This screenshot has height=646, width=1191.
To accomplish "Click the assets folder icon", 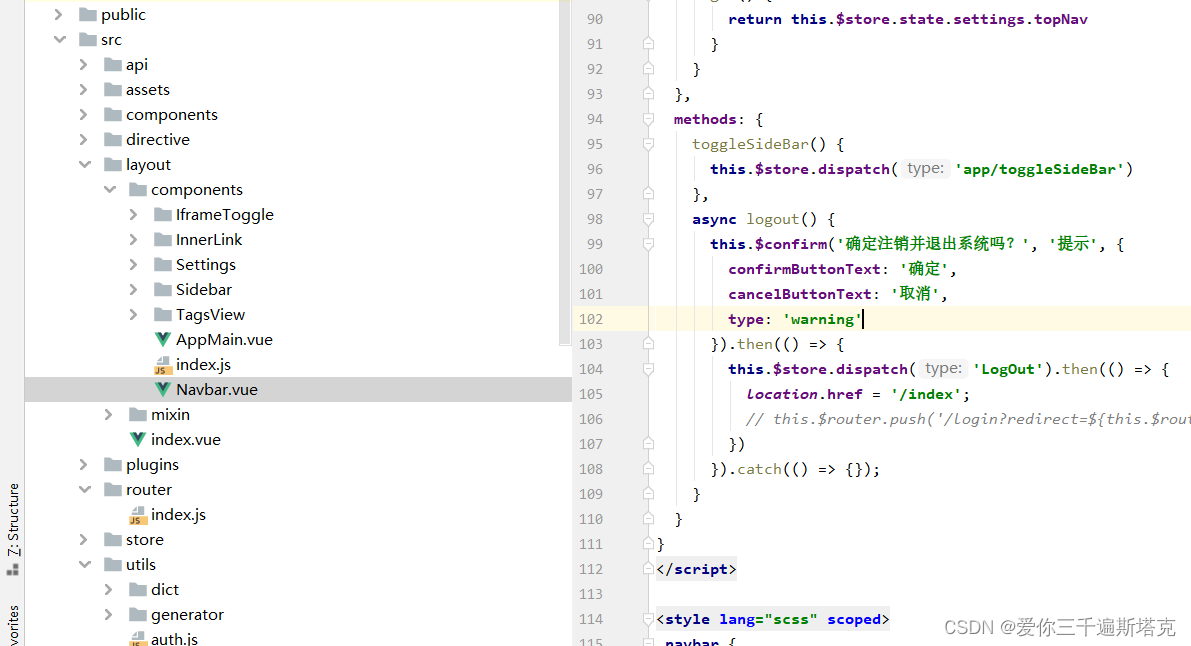I will pyautogui.click(x=113, y=90).
